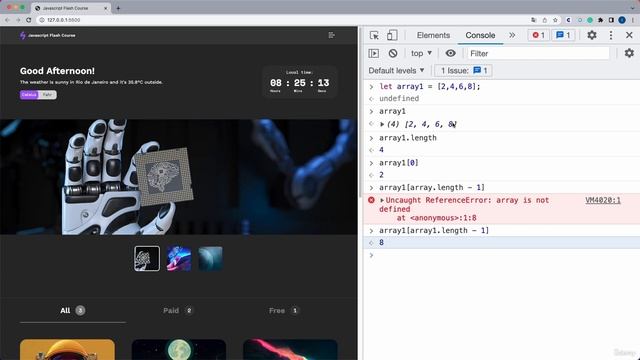Image resolution: width=640 pixels, height=360 pixels.
Task: Toggle the device toolbar in DevTools
Action: [x=392, y=36]
